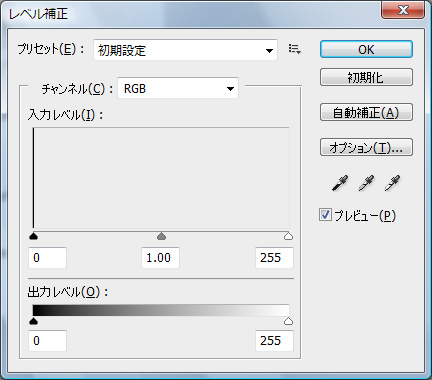Open the プリセット dropdown showing 初期設定
Screen dimensions: 432x380
point(185,50)
